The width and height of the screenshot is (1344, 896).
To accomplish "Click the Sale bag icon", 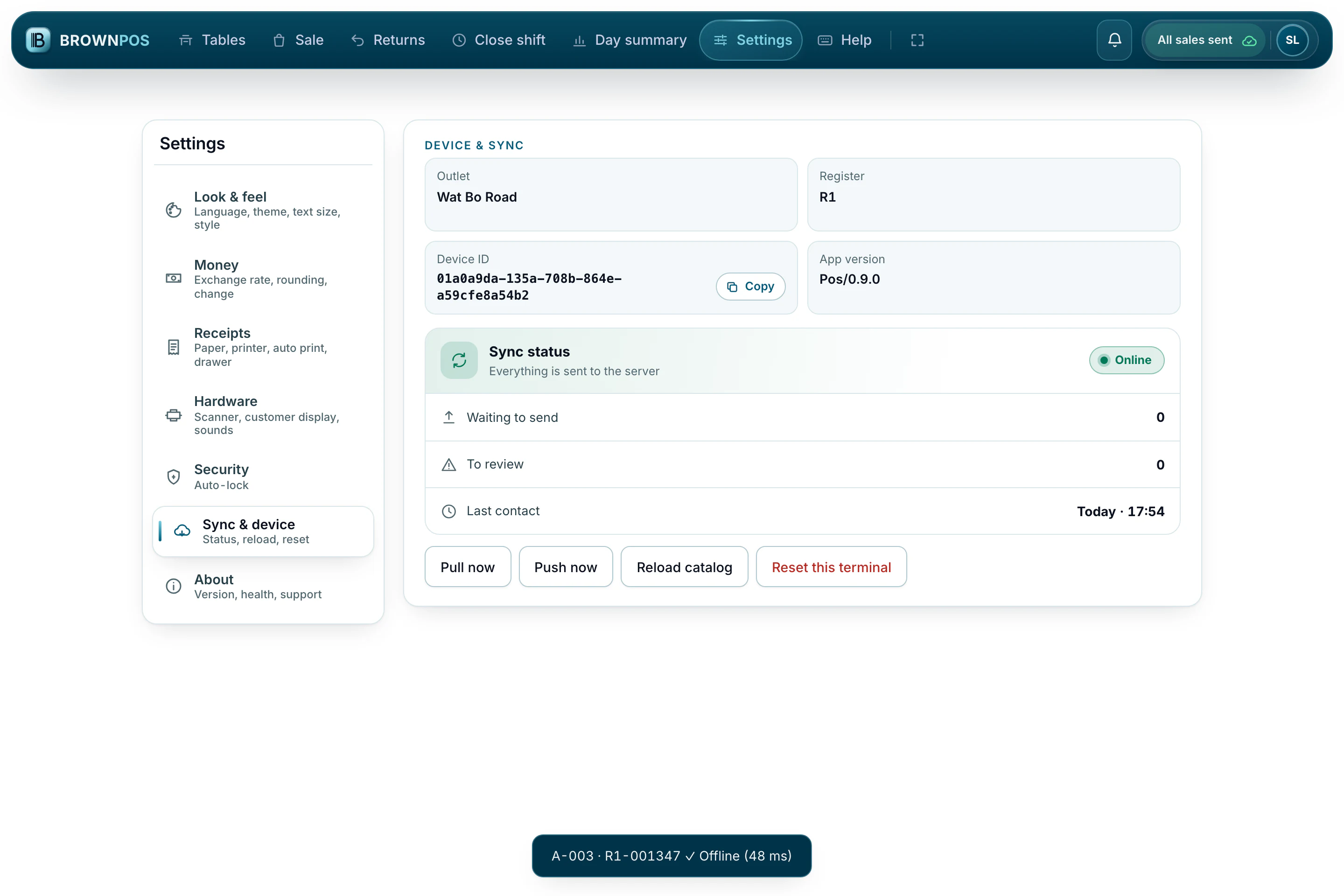I will pyautogui.click(x=279, y=40).
